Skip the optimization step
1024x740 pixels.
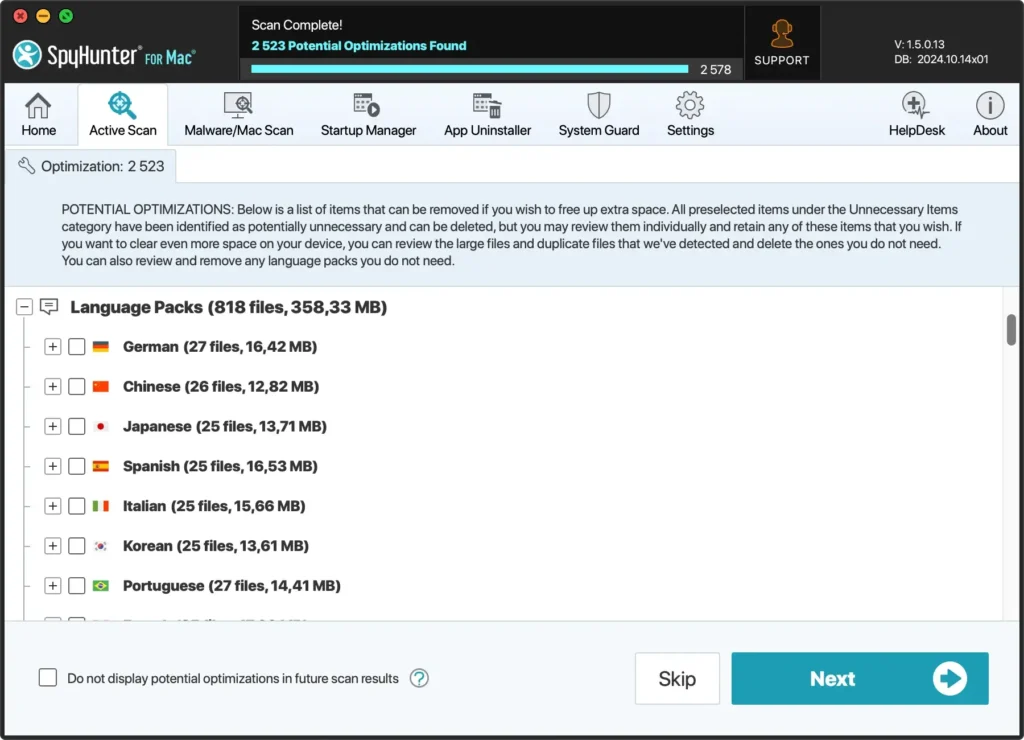click(677, 678)
